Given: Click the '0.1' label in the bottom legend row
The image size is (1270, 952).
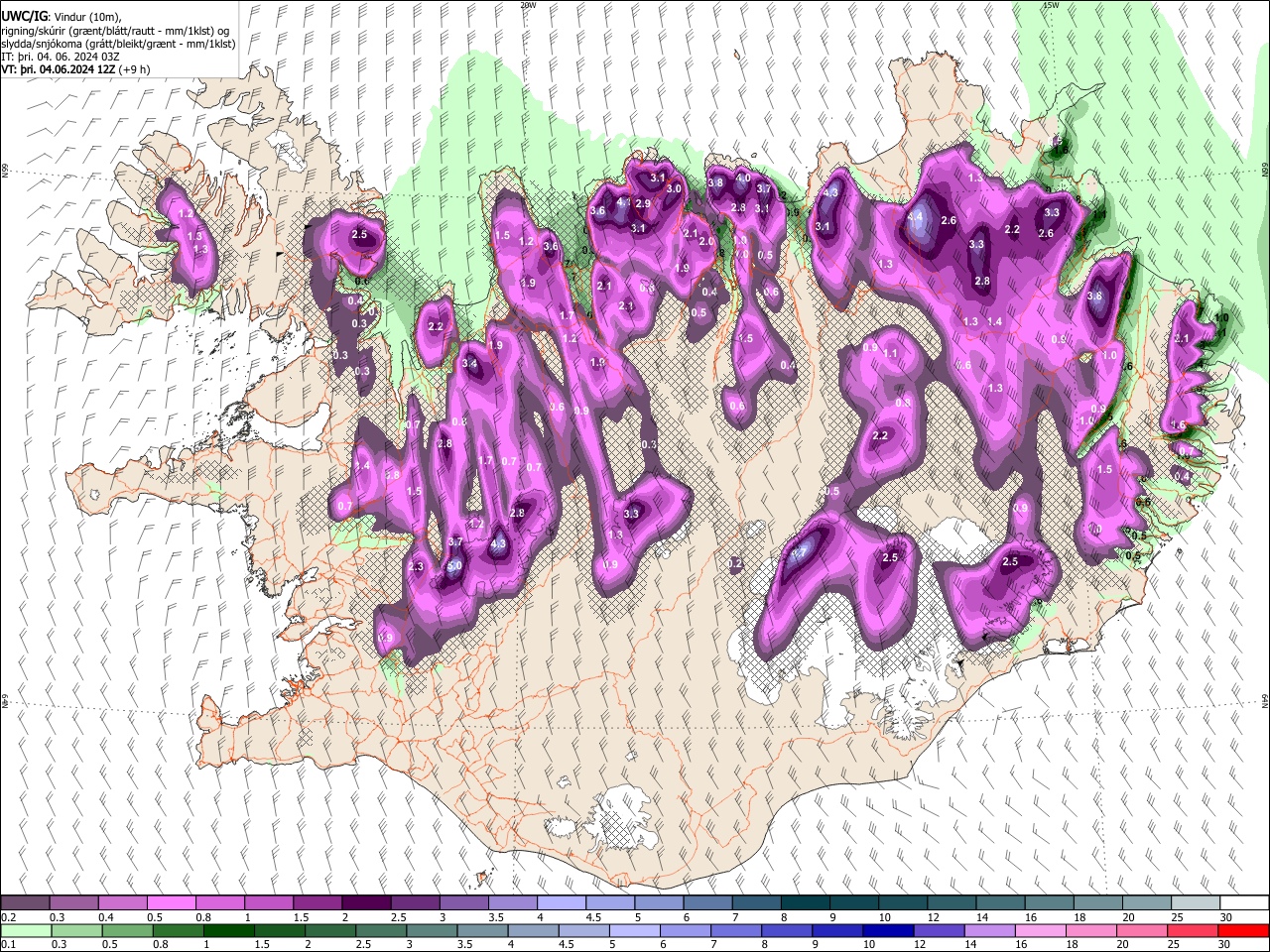Looking at the screenshot, I should point(9,944).
